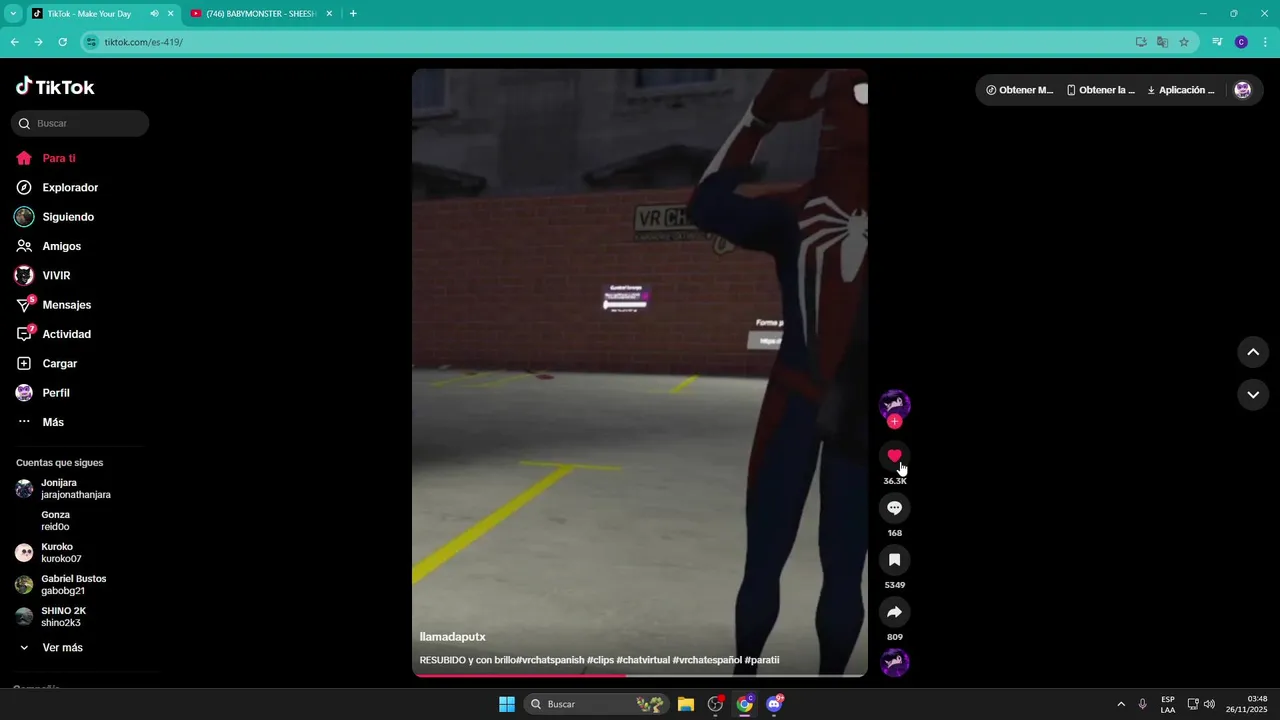
Task: Open the #vrchatspanish hashtag
Action: (x=549, y=660)
